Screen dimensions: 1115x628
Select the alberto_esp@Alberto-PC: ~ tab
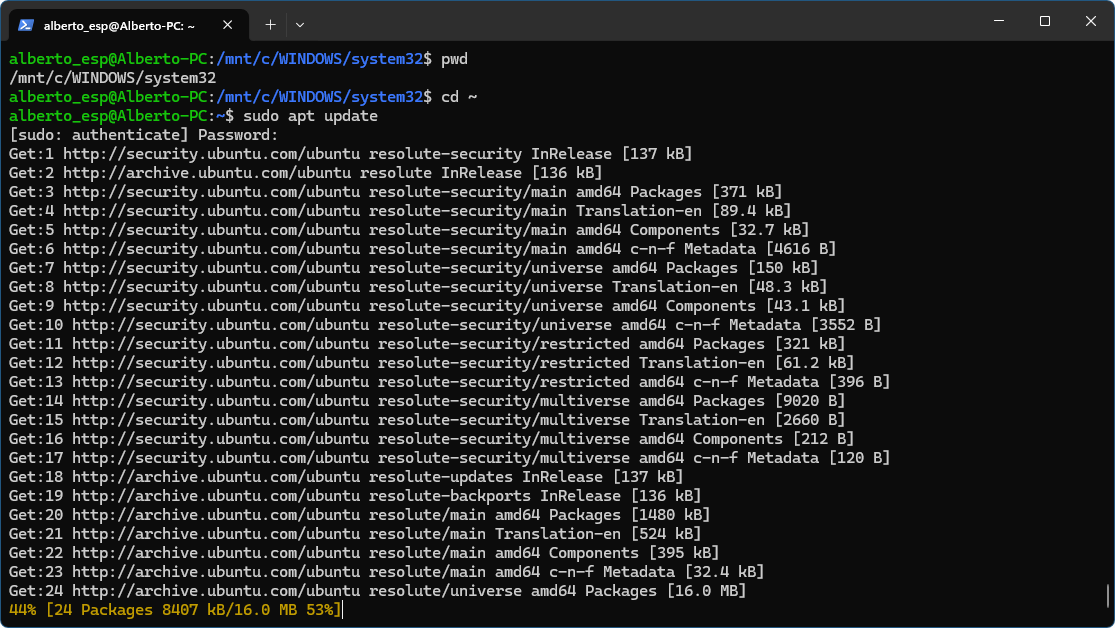coord(129,25)
